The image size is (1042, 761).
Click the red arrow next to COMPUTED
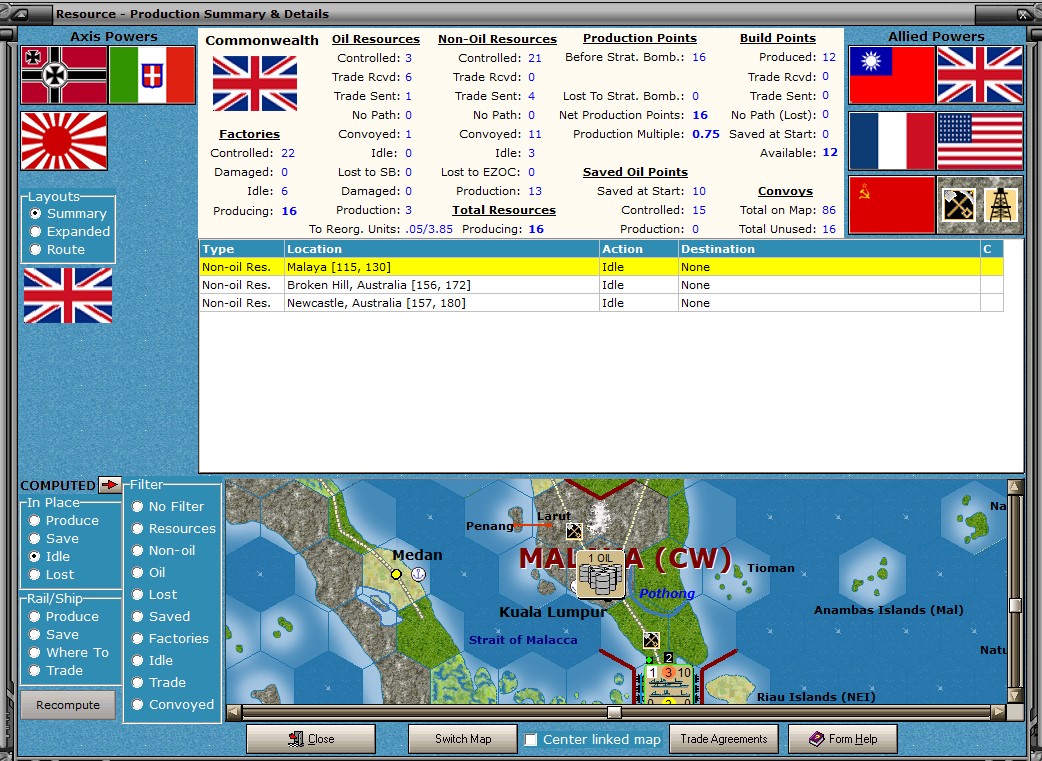(109, 485)
